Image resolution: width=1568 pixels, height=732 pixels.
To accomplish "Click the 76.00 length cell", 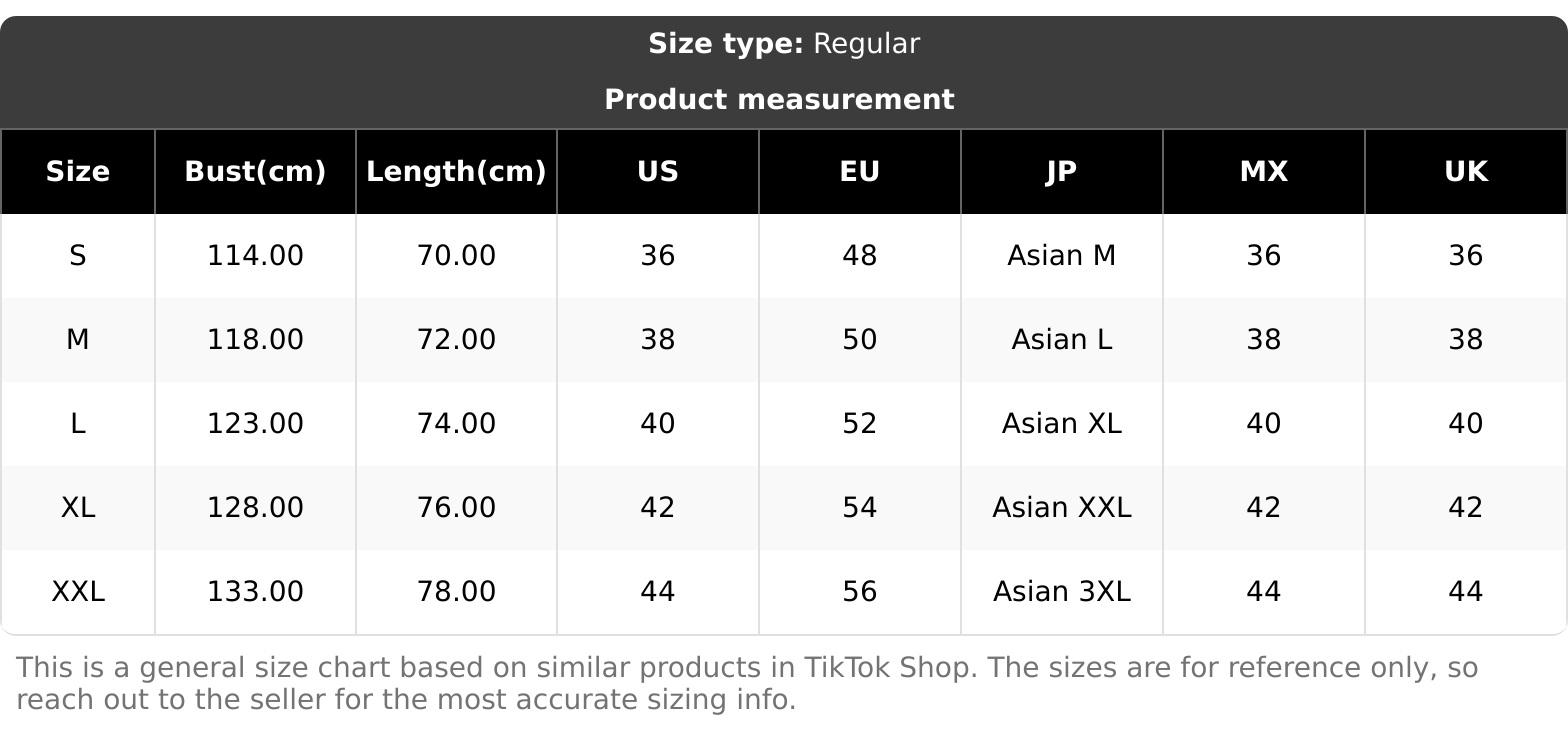I will pos(456,508).
